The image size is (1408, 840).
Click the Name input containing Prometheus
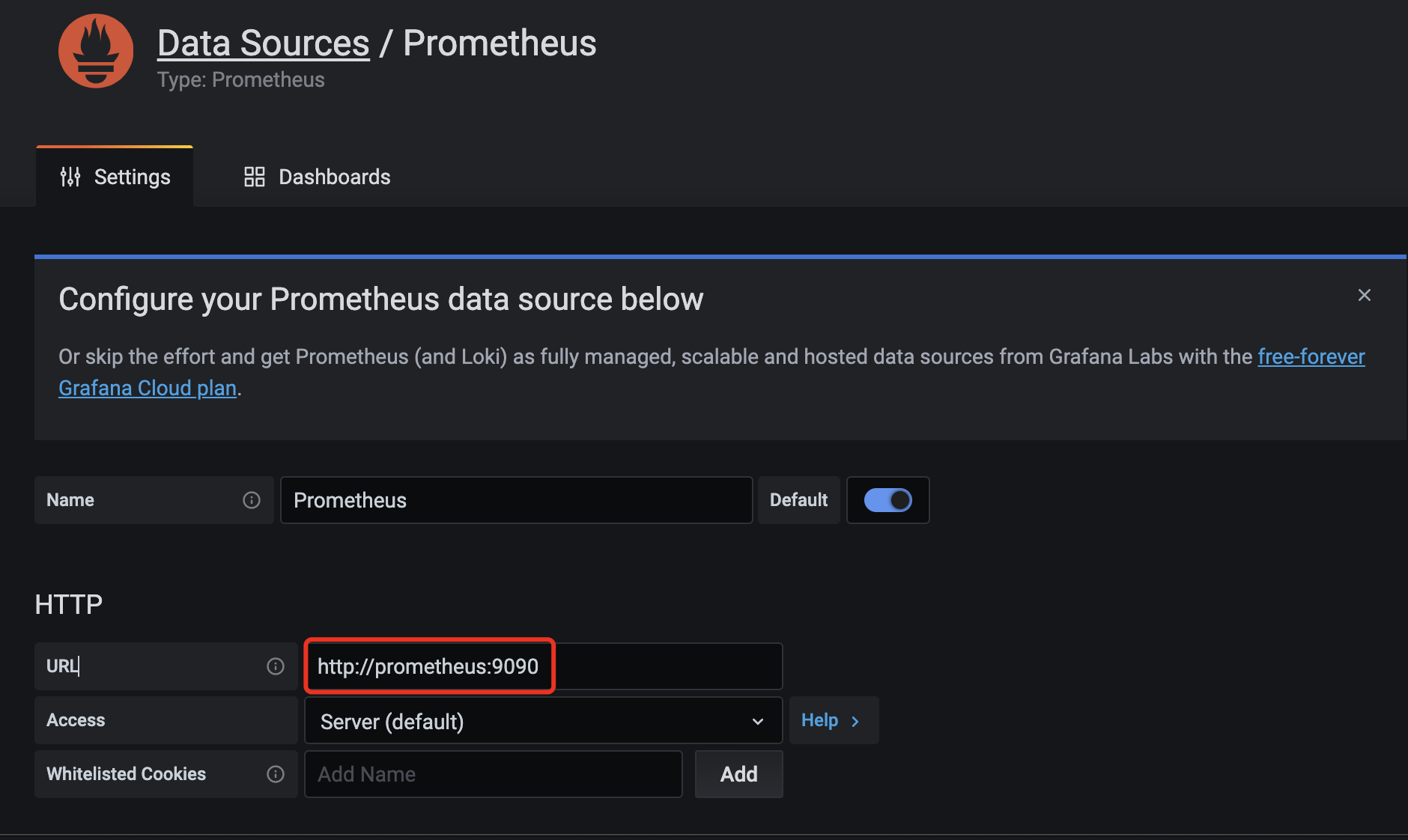click(x=517, y=500)
